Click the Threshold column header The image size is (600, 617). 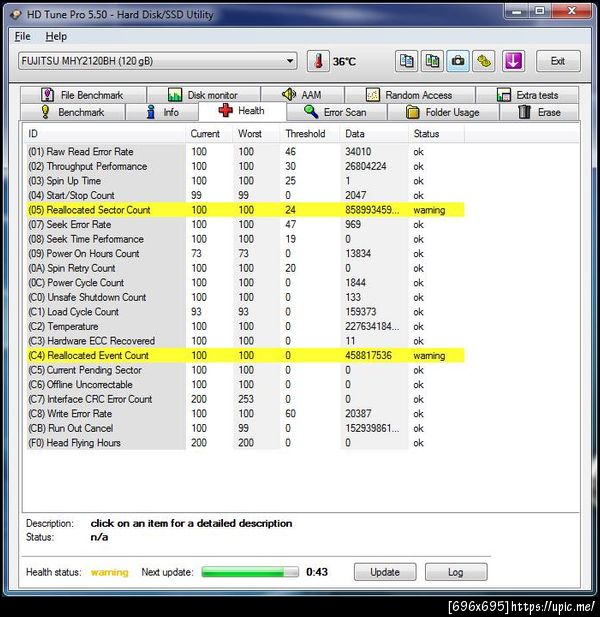[310, 134]
